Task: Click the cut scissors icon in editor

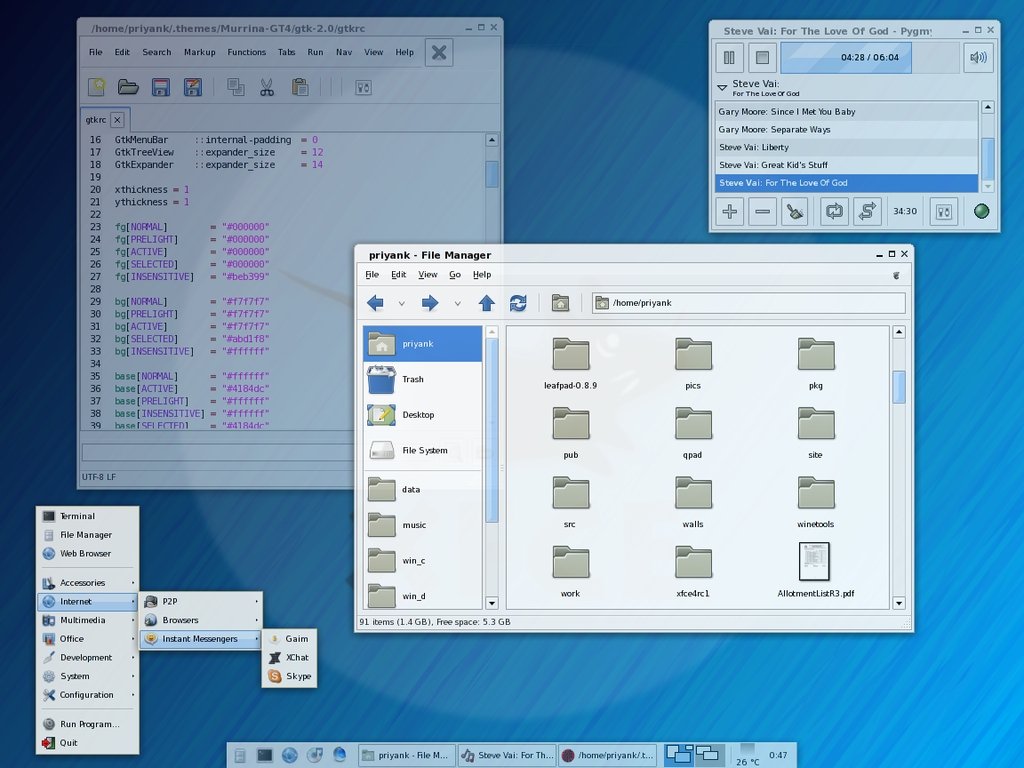Action: (267, 87)
